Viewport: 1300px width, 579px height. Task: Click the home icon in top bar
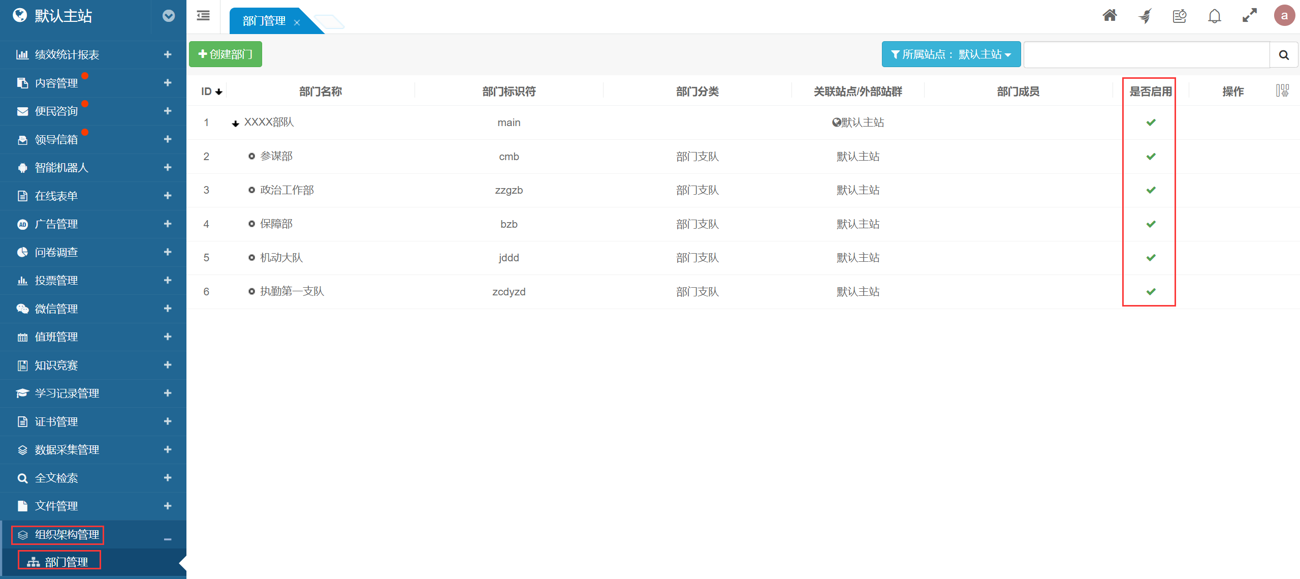click(1109, 16)
